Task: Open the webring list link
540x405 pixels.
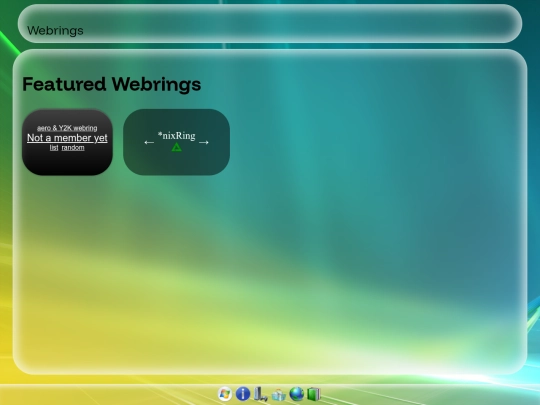Action: 54,148
